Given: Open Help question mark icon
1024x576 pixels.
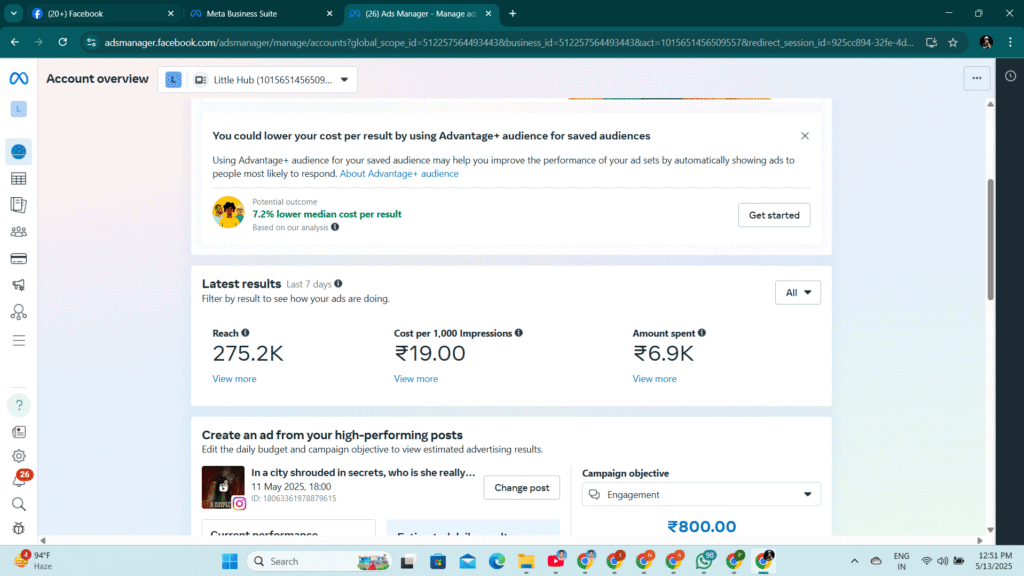Looking at the screenshot, I should coord(19,405).
